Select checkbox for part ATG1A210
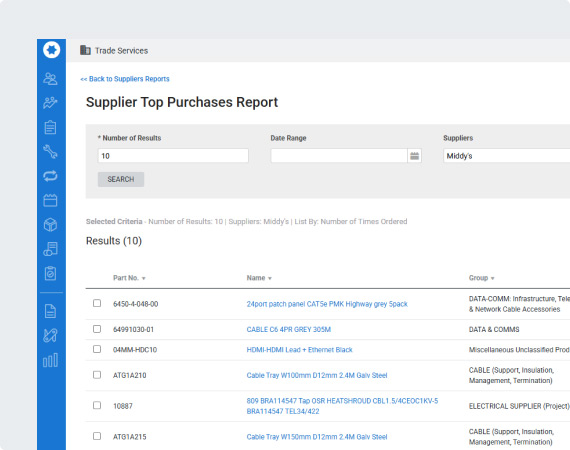The image size is (570, 450). (x=97, y=375)
